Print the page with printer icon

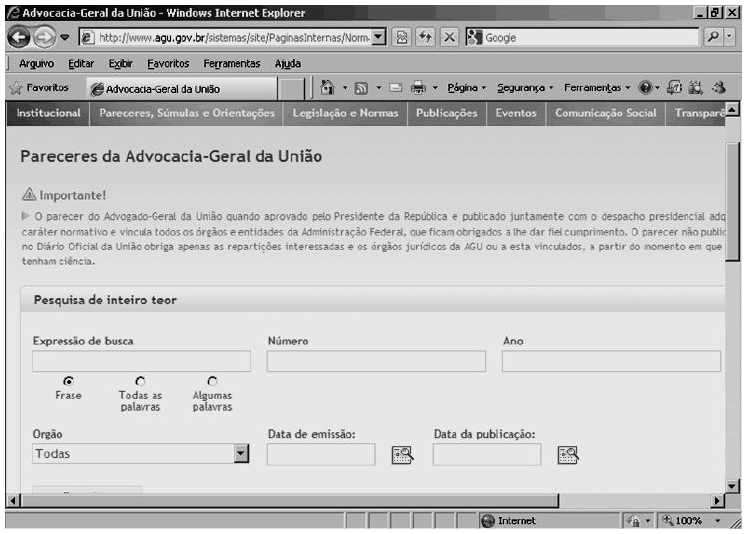[418, 88]
